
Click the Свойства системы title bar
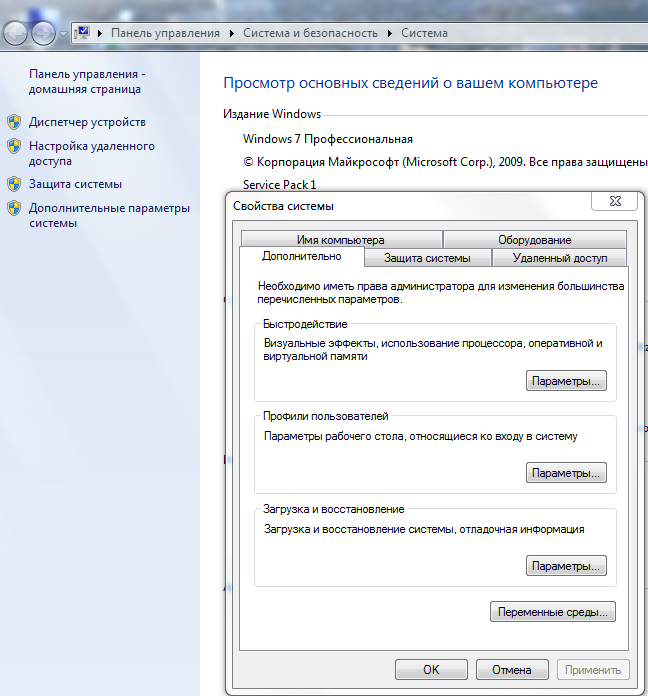pyautogui.click(x=408, y=206)
